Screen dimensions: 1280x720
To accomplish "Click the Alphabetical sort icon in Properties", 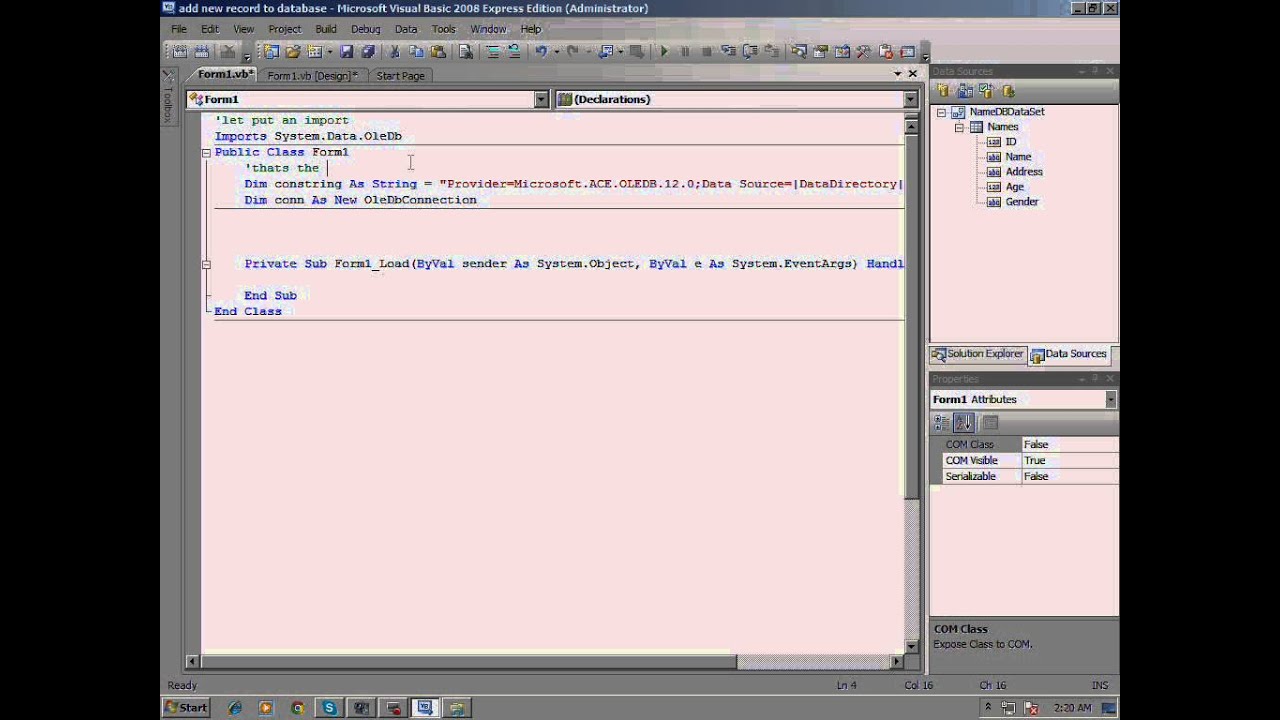I will pos(964,423).
